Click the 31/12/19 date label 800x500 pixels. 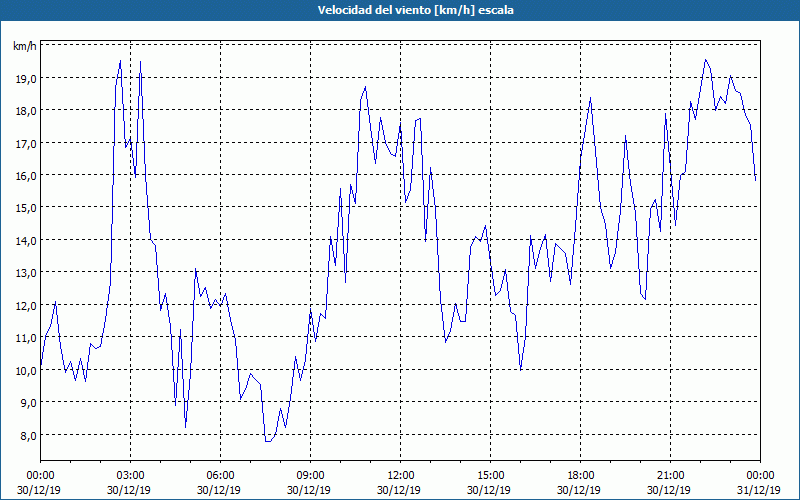pyautogui.click(x=759, y=490)
